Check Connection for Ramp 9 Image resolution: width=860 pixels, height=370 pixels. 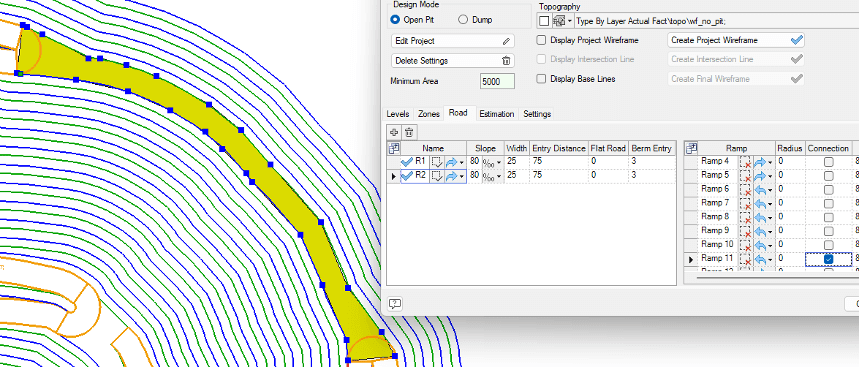[x=829, y=231]
